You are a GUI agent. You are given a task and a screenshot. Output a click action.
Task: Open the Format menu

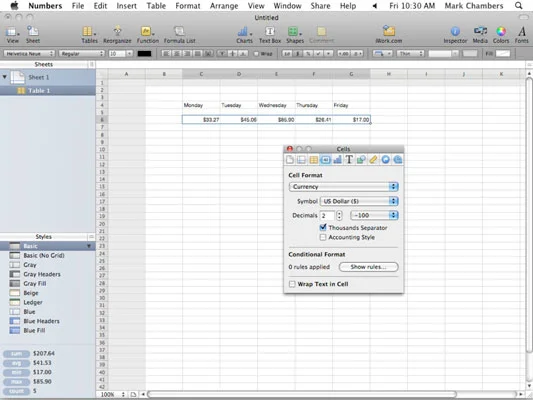coord(188,6)
